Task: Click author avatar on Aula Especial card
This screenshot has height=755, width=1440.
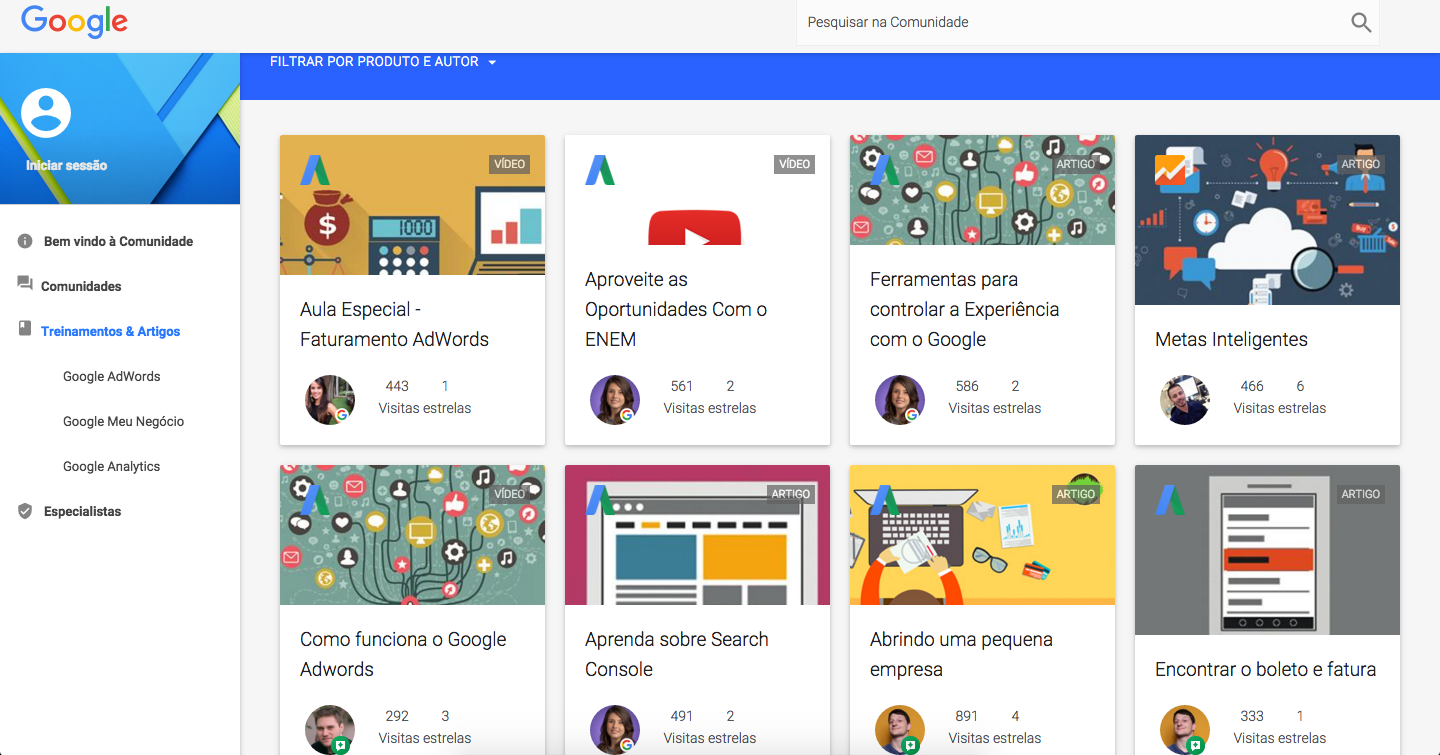Action: click(330, 400)
